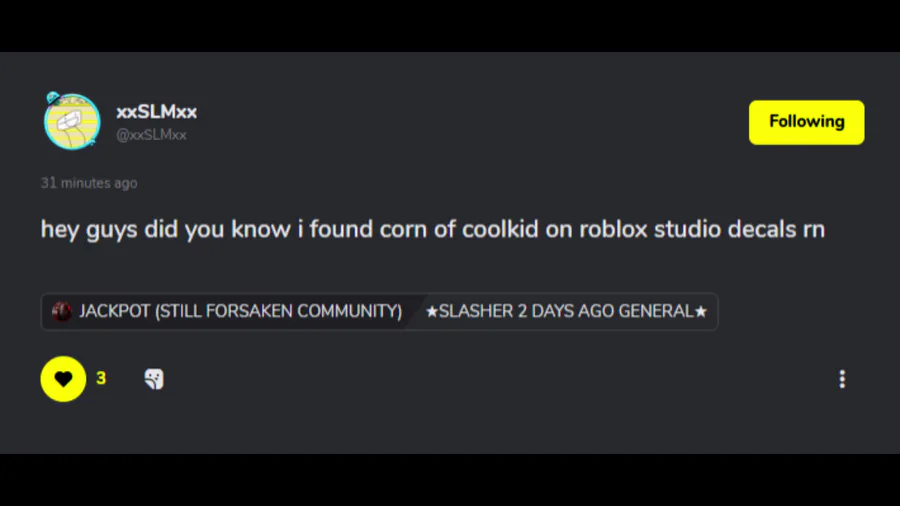Image resolution: width=900 pixels, height=506 pixels.
Task: Open xxSLMxx's profile avatar picture
Action: (x=72, y=122)
